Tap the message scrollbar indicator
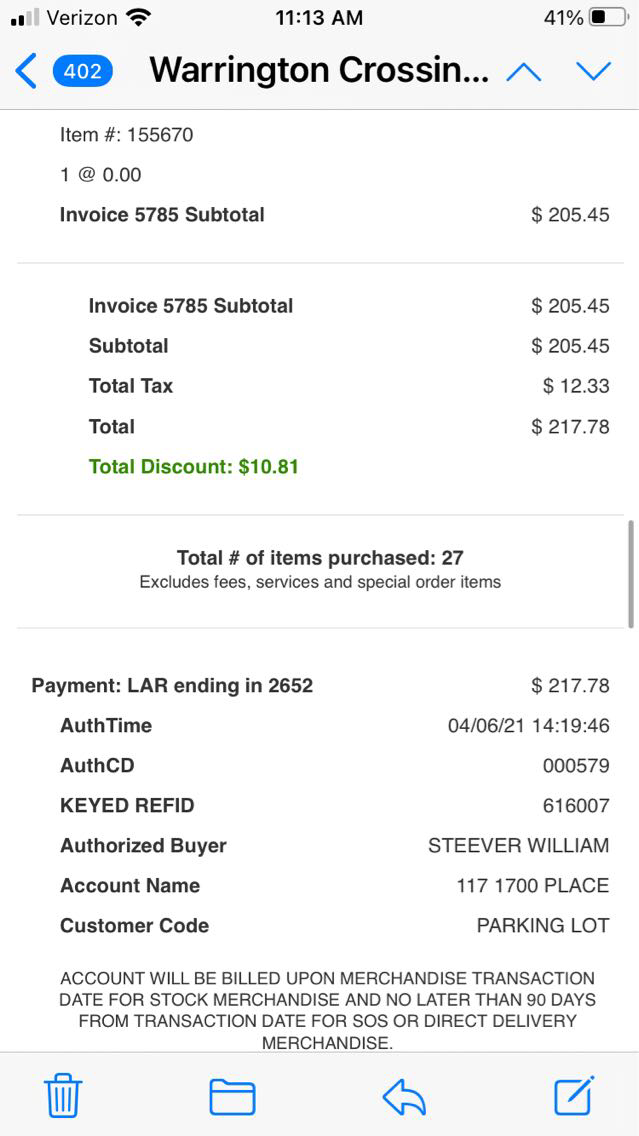The height and width of the screenshot is (1136, 639). click(x=630, y=573)
